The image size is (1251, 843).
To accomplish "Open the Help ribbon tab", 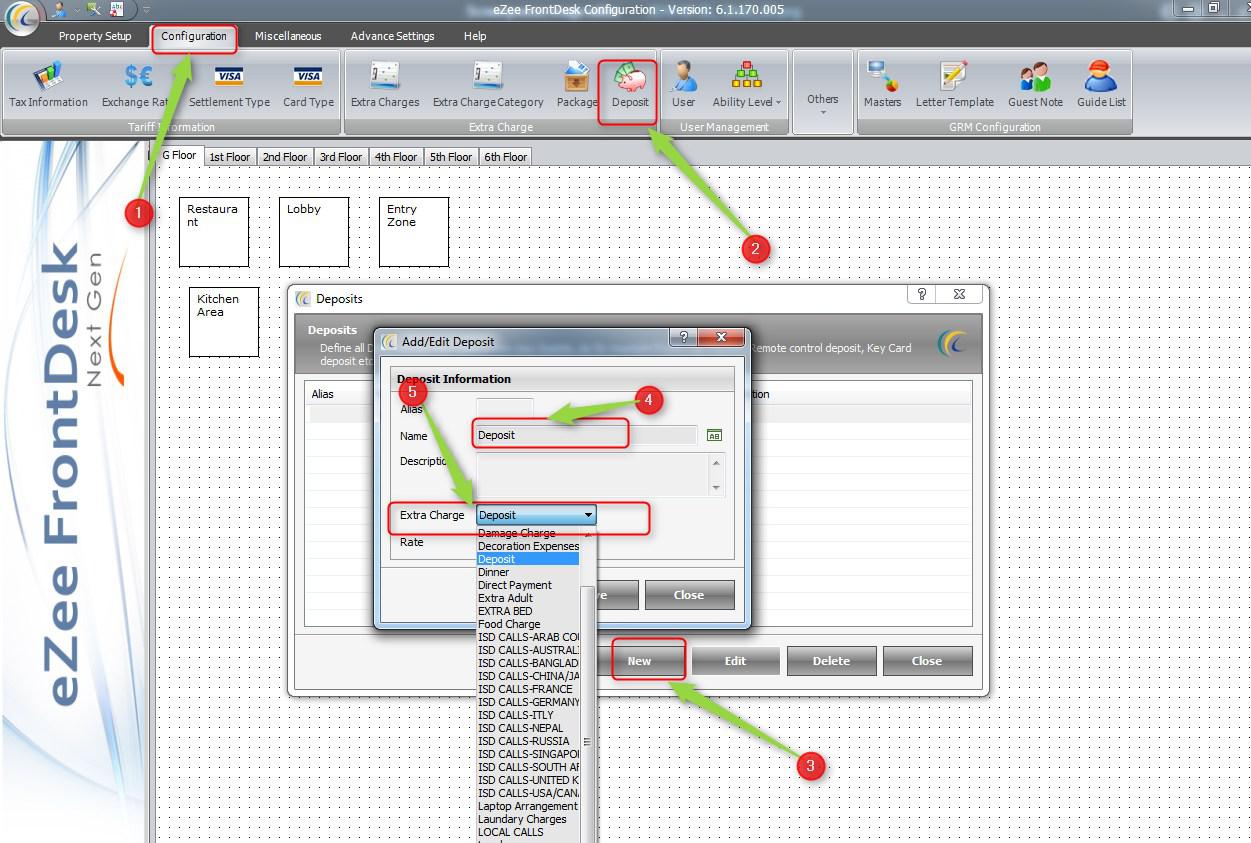I will pos(475,36).
